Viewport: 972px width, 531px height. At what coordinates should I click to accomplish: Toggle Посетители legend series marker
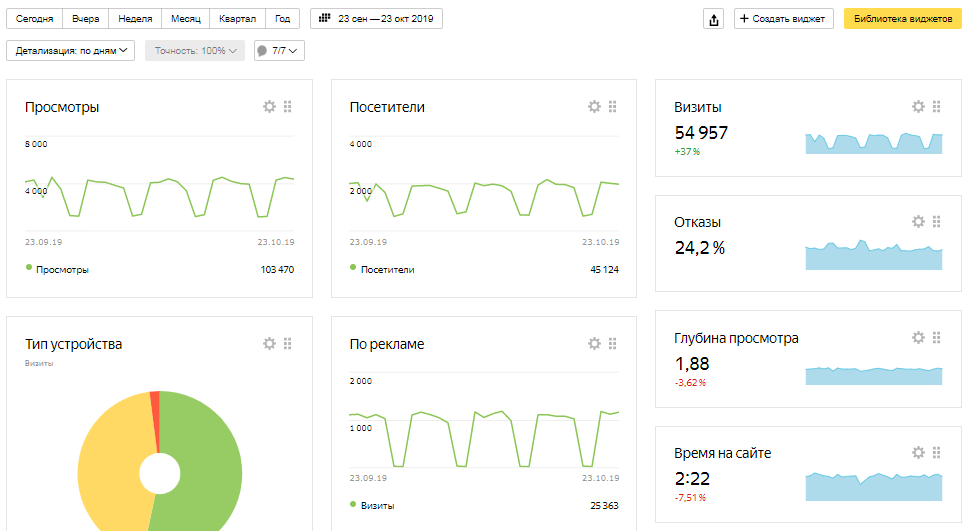coord(354,268)
